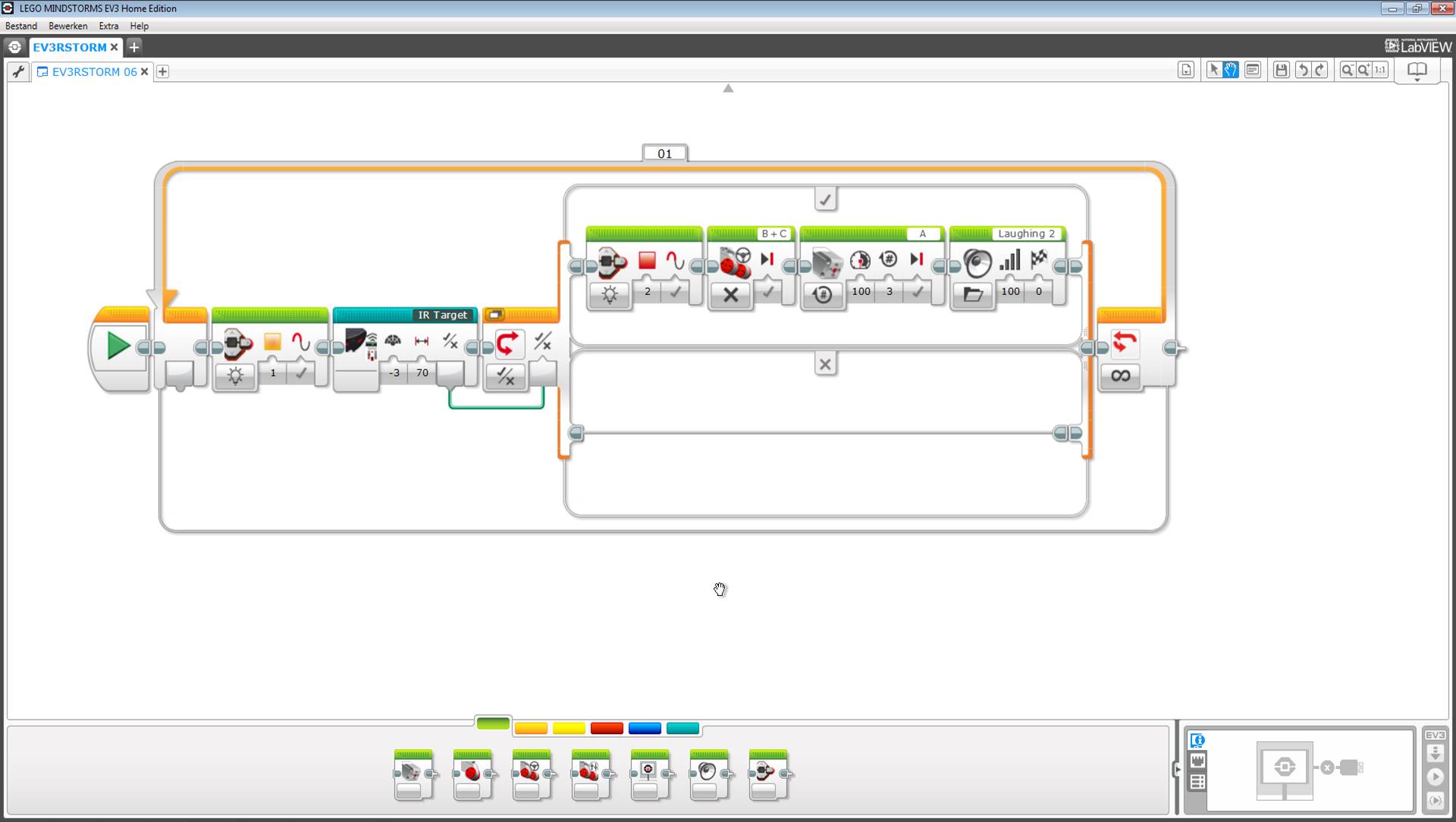The image size is (1456, 822).
Task: Change the B+C motor port selector
Action: coord(773,234)
